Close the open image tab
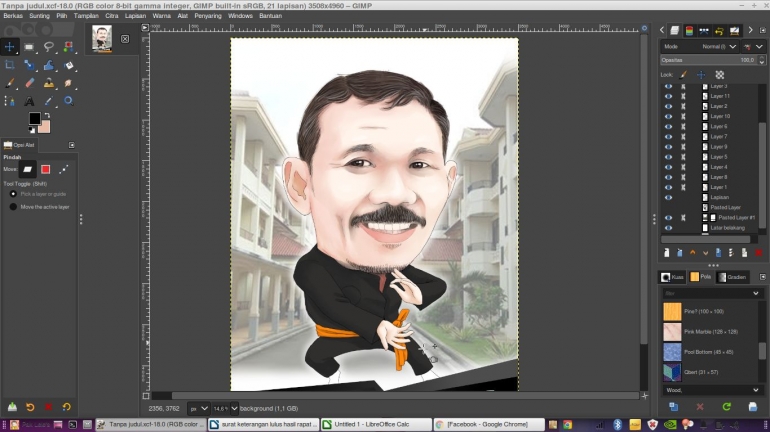The width and height of the screenshot is (770, 432). (x=125, y=39)
